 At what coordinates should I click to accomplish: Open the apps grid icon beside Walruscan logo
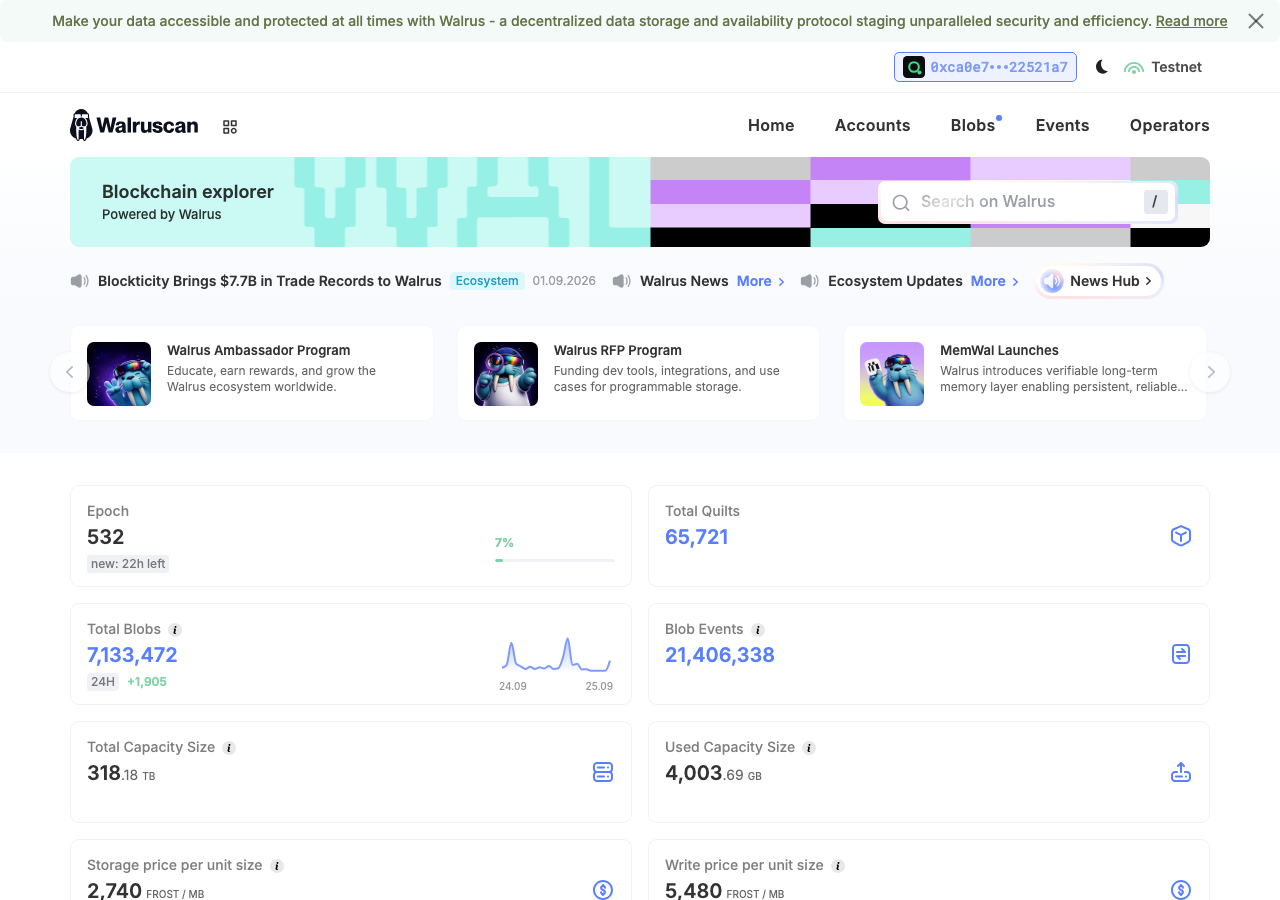pyautogui.click(x=230, y=127)
